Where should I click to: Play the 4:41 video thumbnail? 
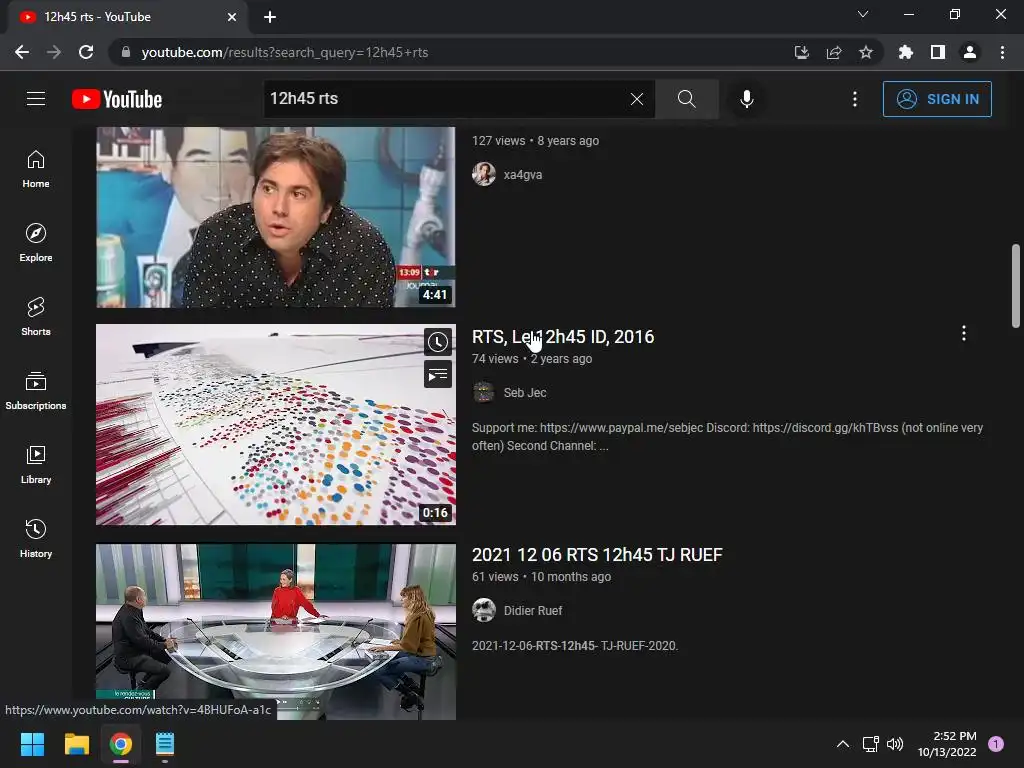tap(276, 217)
